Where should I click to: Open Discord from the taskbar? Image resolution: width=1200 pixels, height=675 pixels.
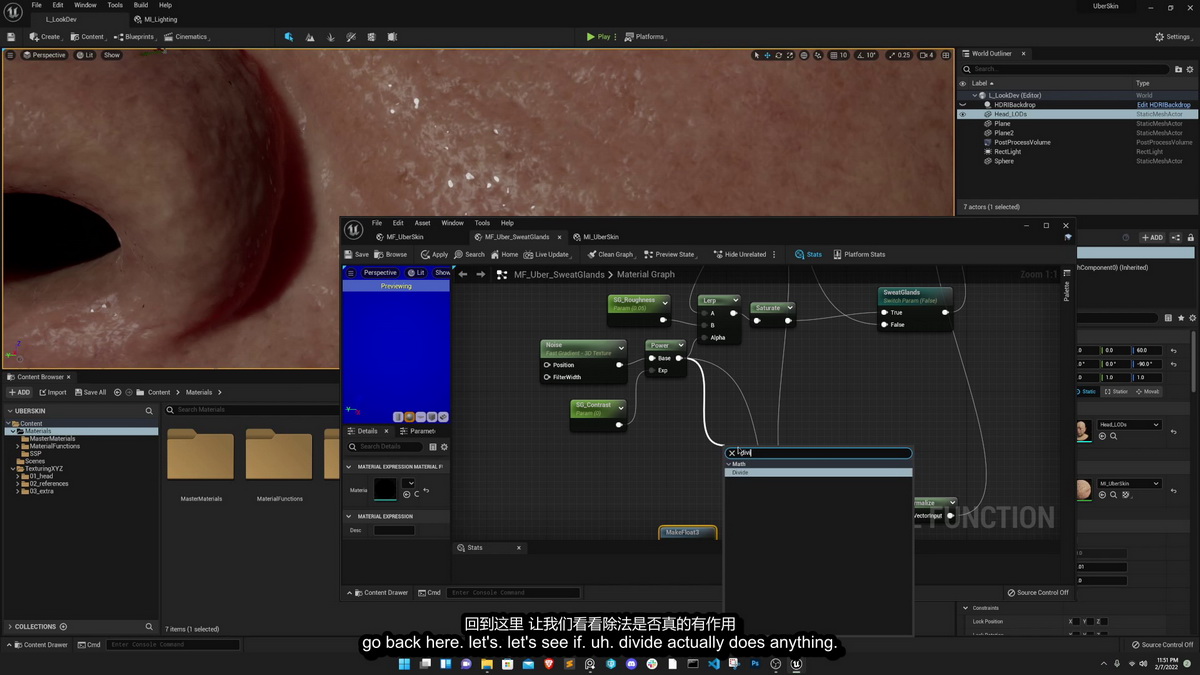(x=631, y=664)
